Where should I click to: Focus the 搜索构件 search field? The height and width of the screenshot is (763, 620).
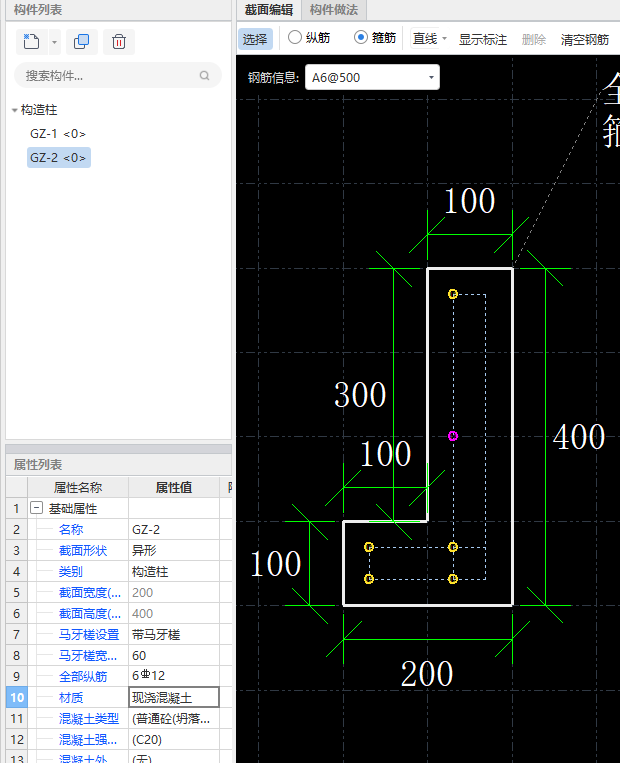tap(118, 75)
